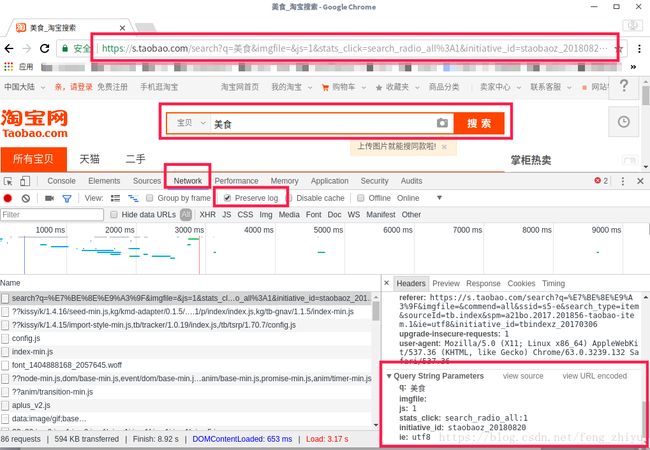Click the bookmark star in address bar
Screen dimensions: 650x450
tap(619, 49)
